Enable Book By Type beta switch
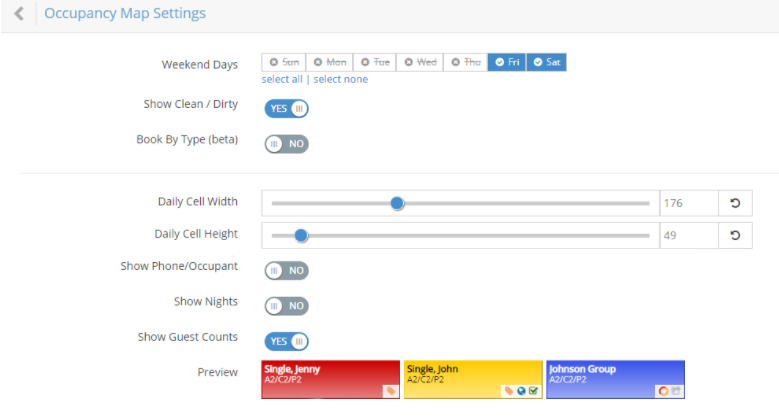Viewport: 779px width, 417px height. (x=286, y=144)
